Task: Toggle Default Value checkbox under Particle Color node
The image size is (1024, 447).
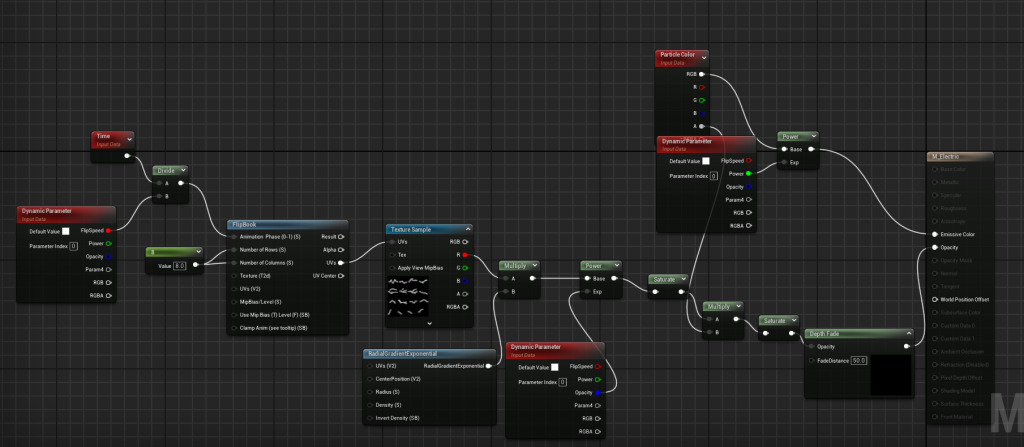Action: coord(706,161)
